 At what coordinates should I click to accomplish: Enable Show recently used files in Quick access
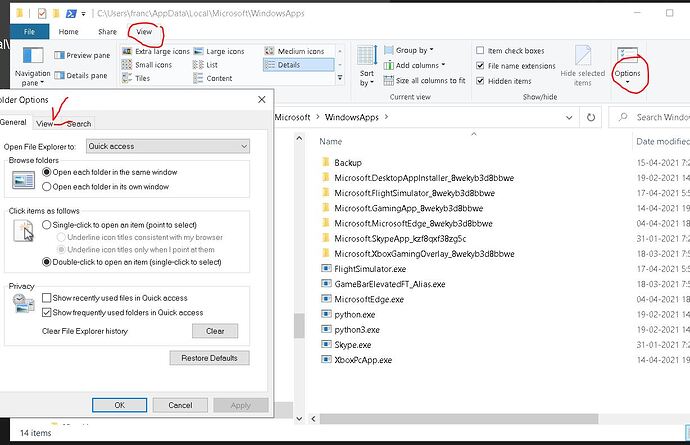pyautogui.click(x=46, y=298)
